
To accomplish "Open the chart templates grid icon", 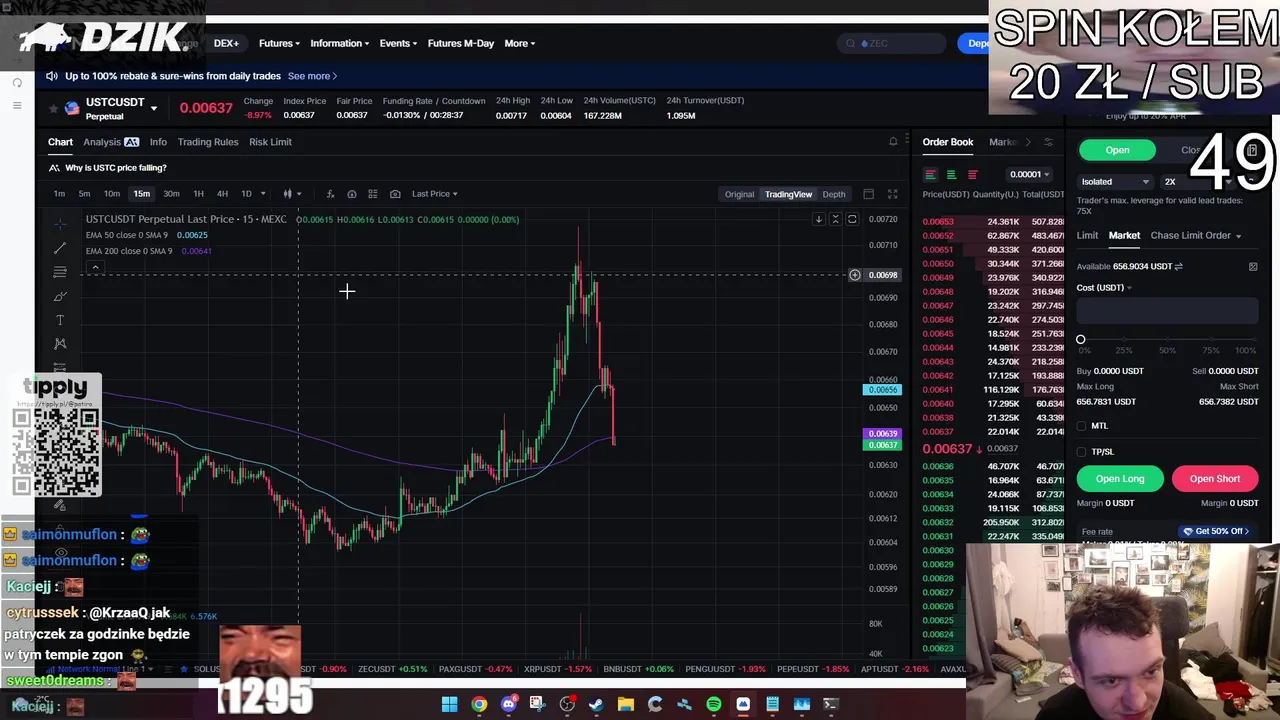I will tap(373, 194).
